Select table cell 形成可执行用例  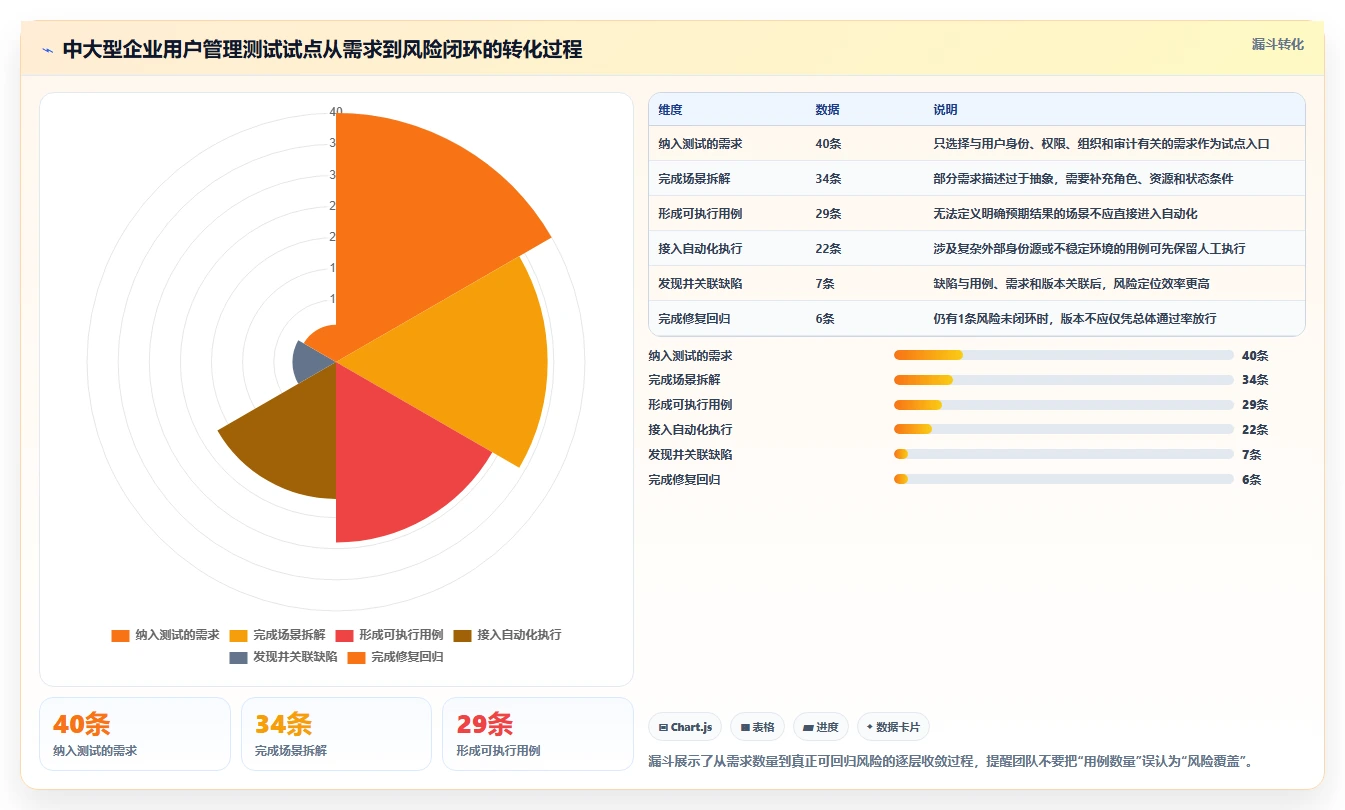pos(700,214)
